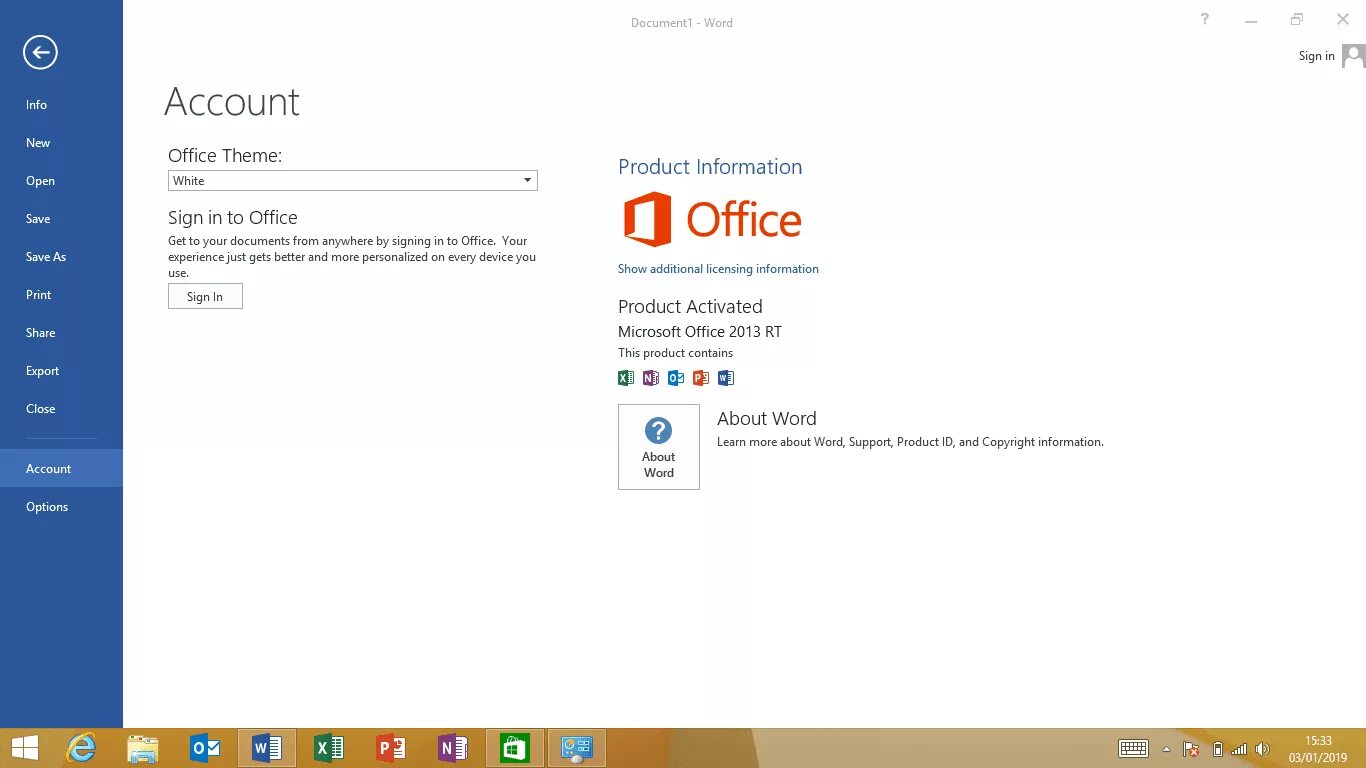Open the Export page
Image resolution: width=1366 pixels, height=768 pixels.
pos(61,371)
